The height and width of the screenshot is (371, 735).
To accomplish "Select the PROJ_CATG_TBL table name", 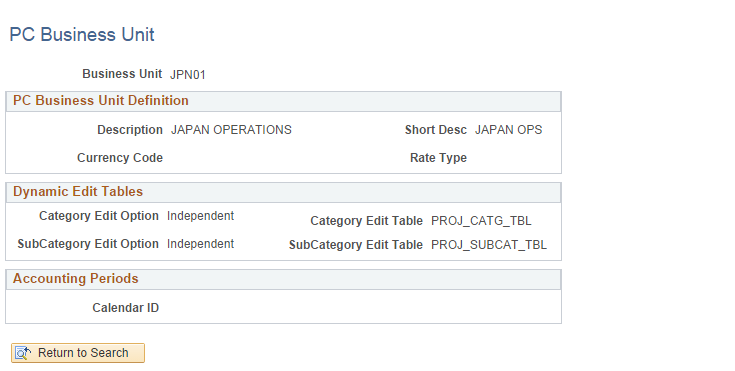I will point(481,221).
